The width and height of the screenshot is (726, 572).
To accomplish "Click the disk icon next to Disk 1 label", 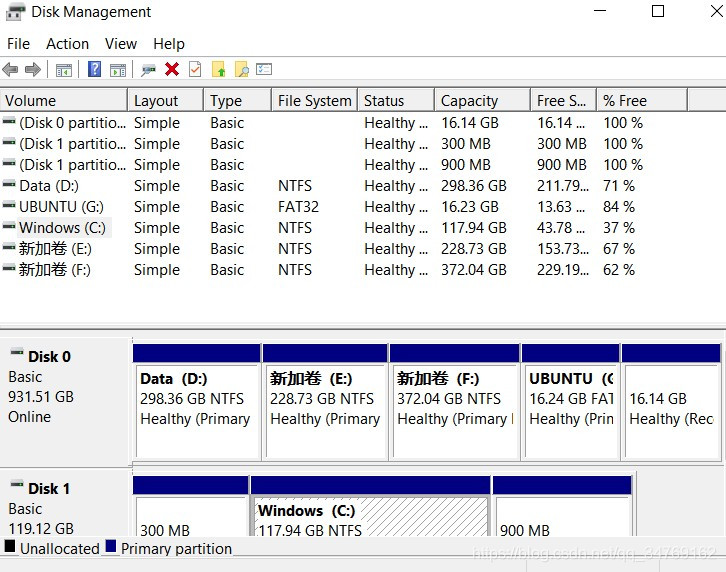I will [17, 484].
